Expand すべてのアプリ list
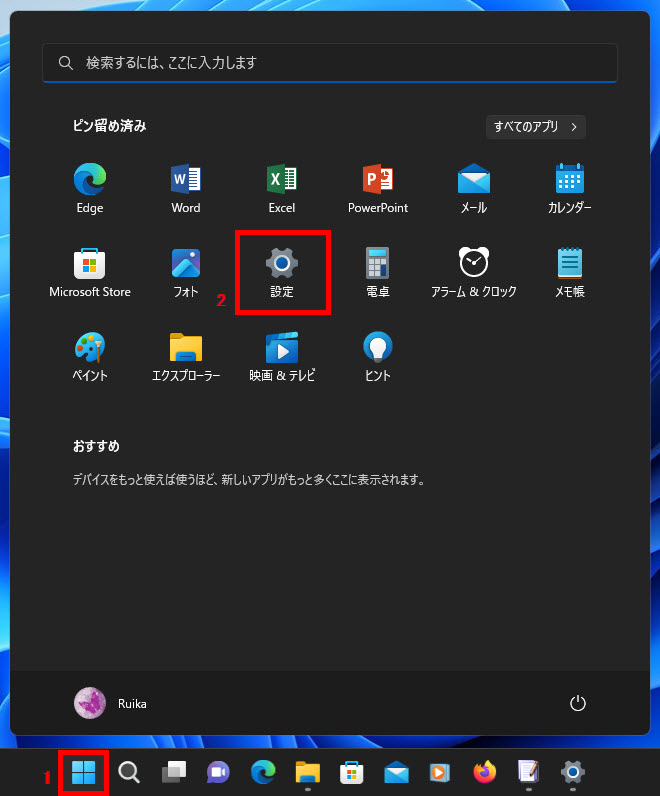This screenshot has width=660, height=796. pyautogui.click(x=536, y=127)
